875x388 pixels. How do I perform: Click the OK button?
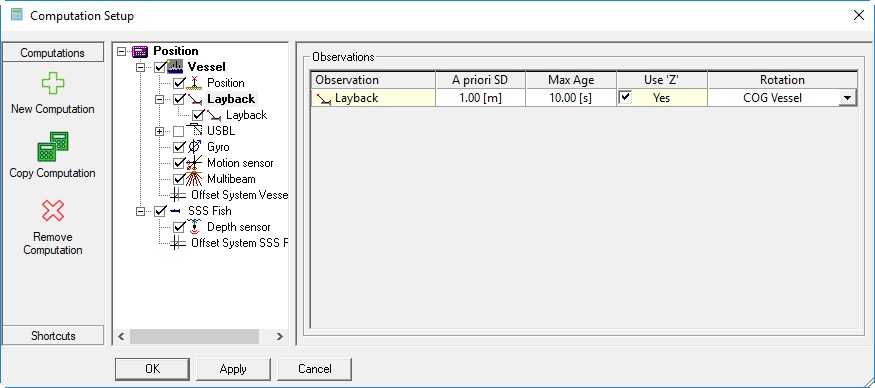[x=152, y=369]
